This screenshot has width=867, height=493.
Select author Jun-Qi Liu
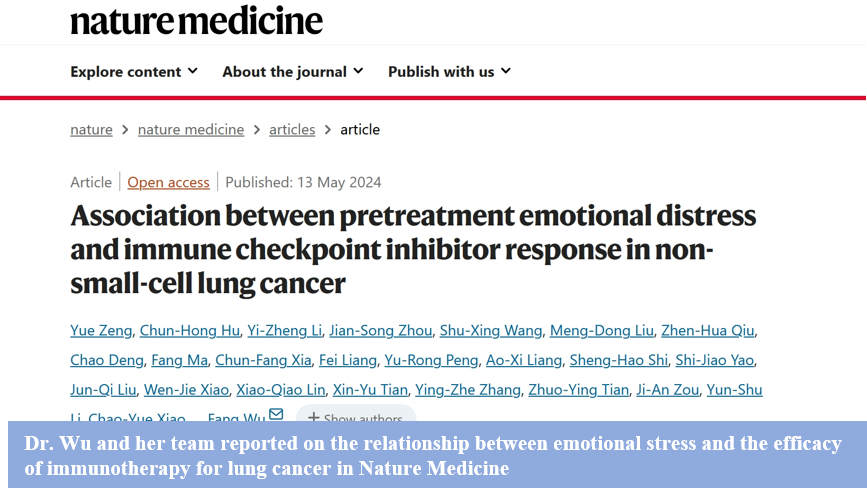click(100, 390)
